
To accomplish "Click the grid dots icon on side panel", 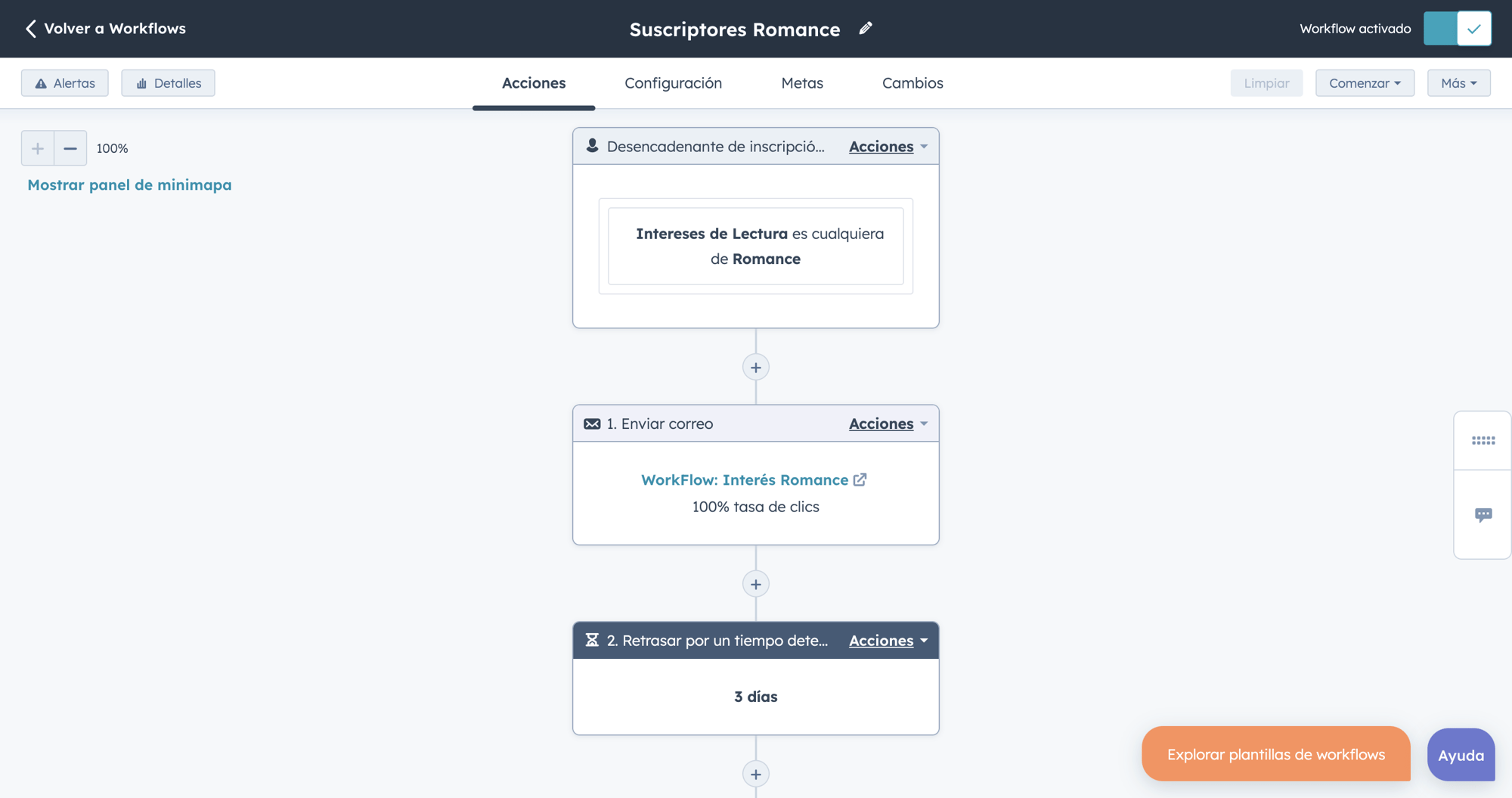I will coord(1483,441).
